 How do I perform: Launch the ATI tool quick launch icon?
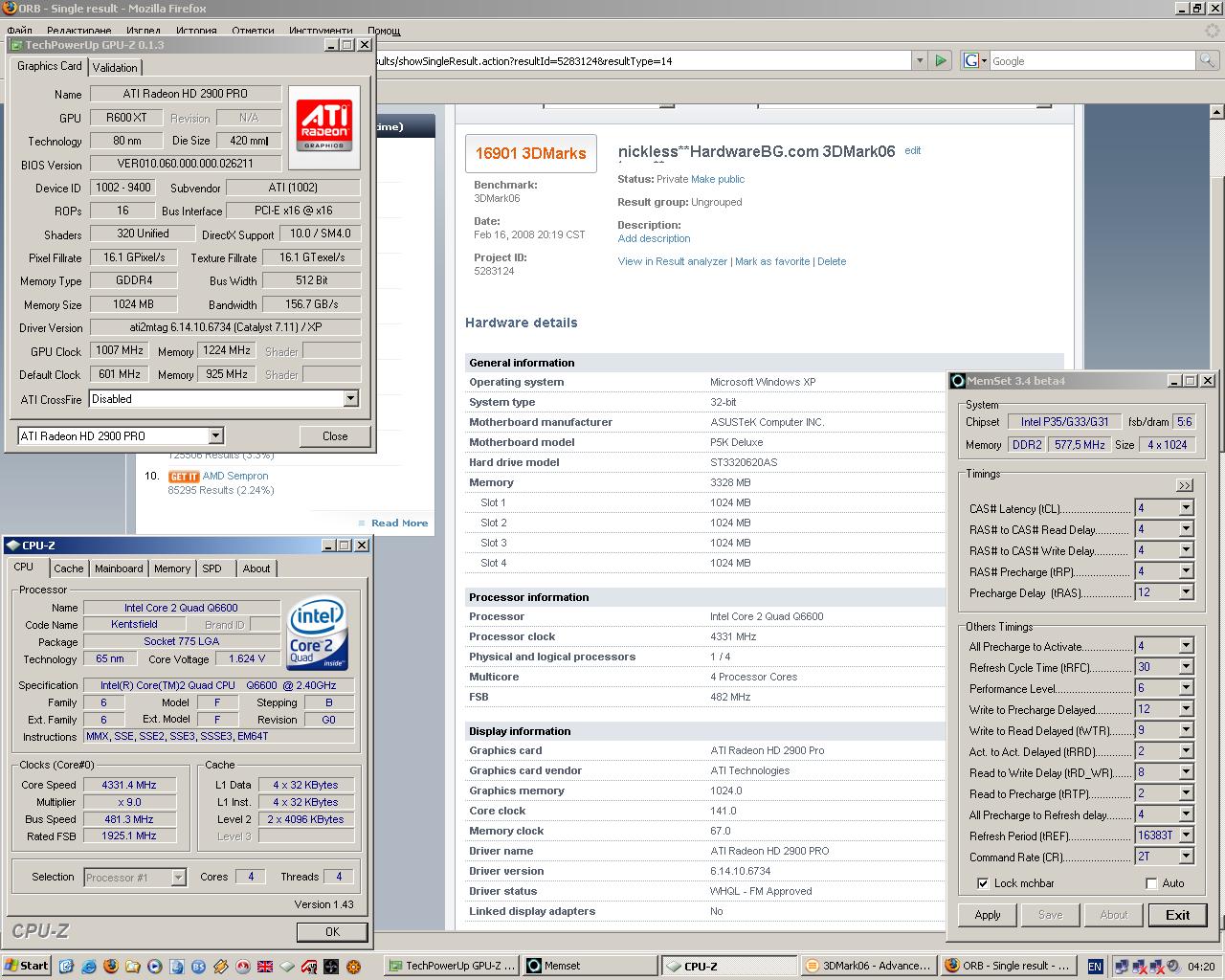coord(309,966)
